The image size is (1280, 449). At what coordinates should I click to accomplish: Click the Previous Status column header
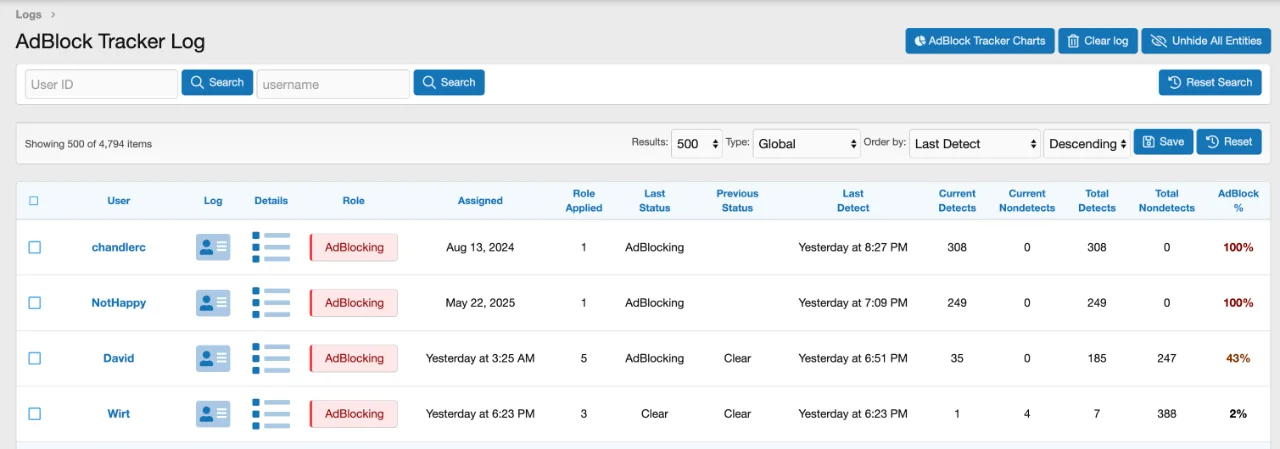click(x=737, y=201)
